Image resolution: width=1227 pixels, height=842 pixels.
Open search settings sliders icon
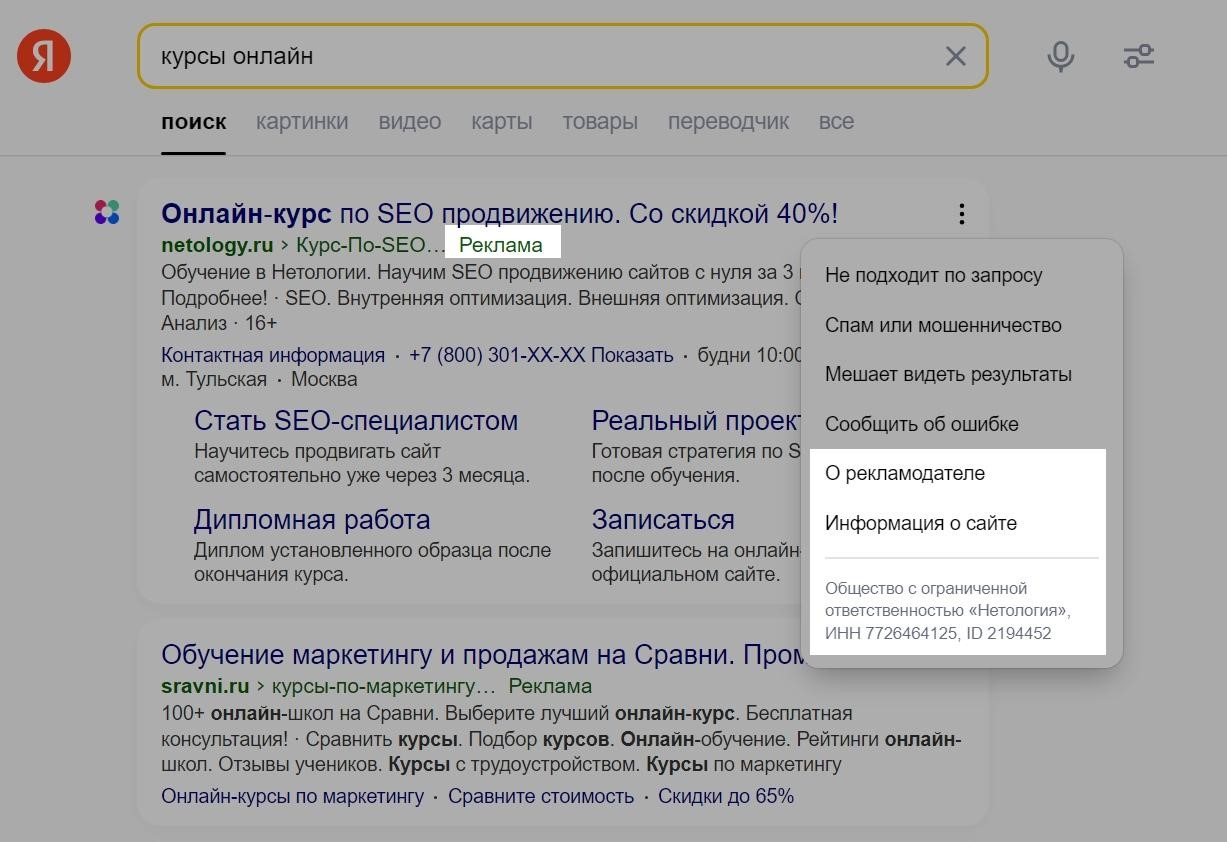pos(1139,56)
